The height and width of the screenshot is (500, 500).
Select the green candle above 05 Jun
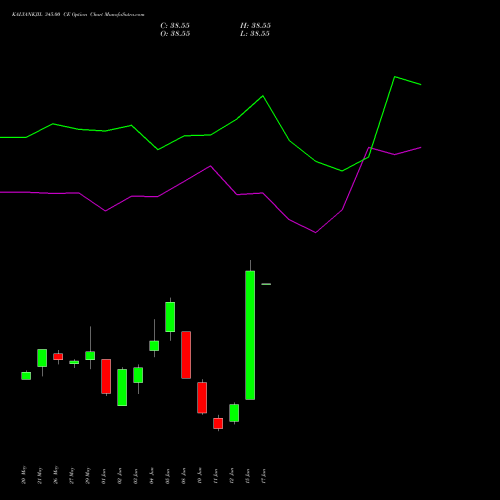[x=170, y=317]
